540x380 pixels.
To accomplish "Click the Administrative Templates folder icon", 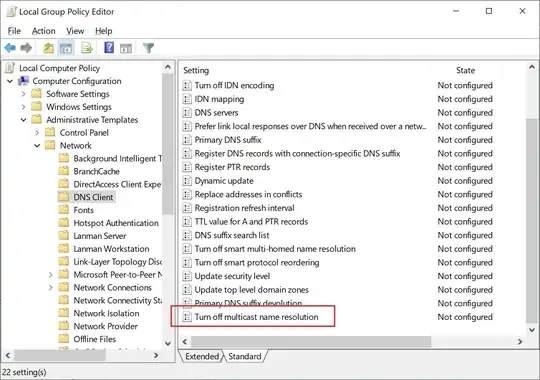I will (x=37, y=120).
